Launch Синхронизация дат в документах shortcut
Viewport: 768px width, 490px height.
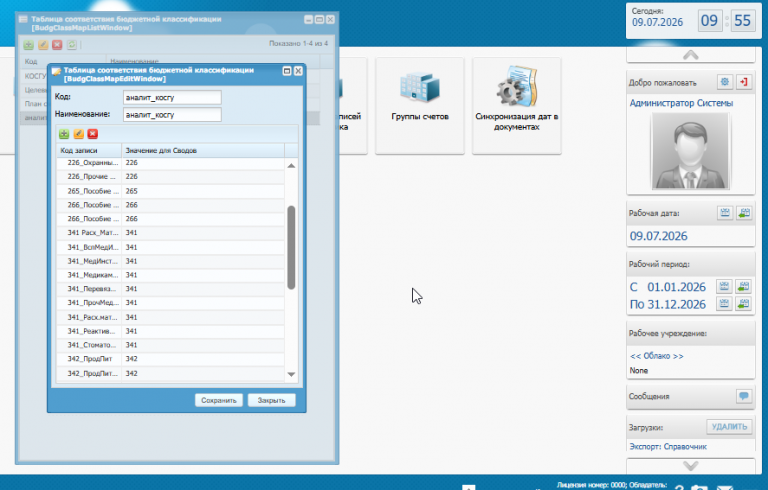click(x=517, y=106)
